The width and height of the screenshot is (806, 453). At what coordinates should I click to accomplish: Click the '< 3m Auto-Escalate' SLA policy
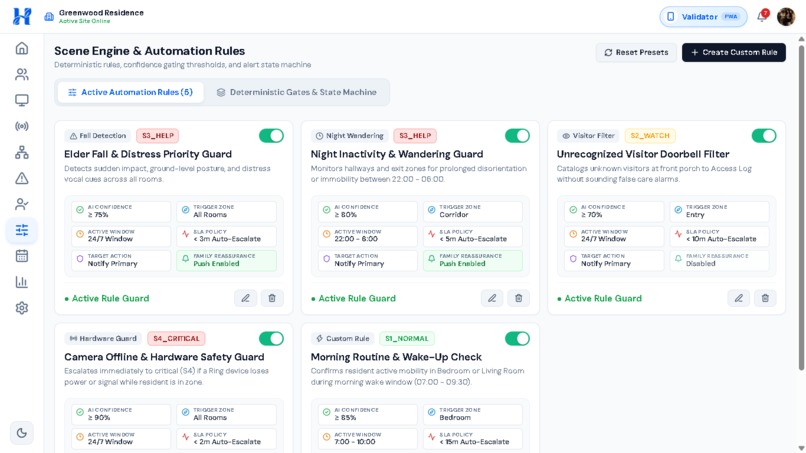[x=227, y=239]
